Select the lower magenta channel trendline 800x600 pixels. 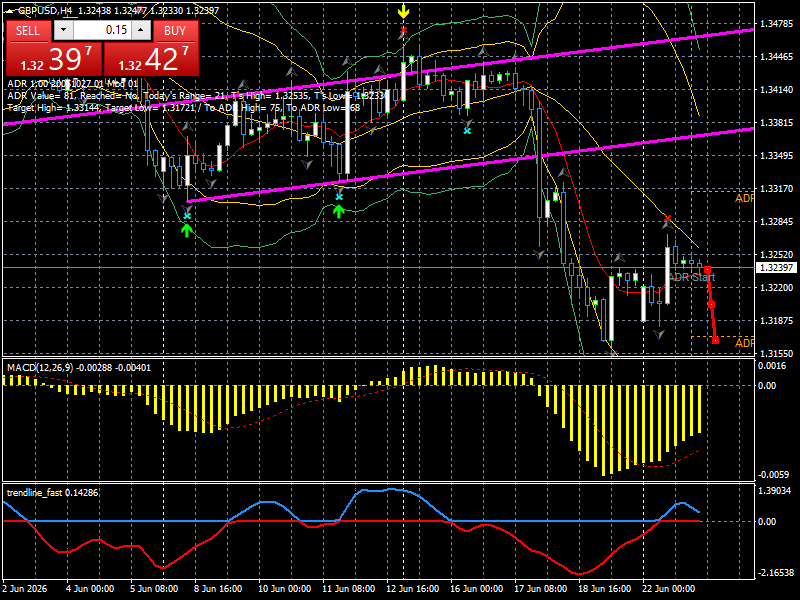(471, 165)
